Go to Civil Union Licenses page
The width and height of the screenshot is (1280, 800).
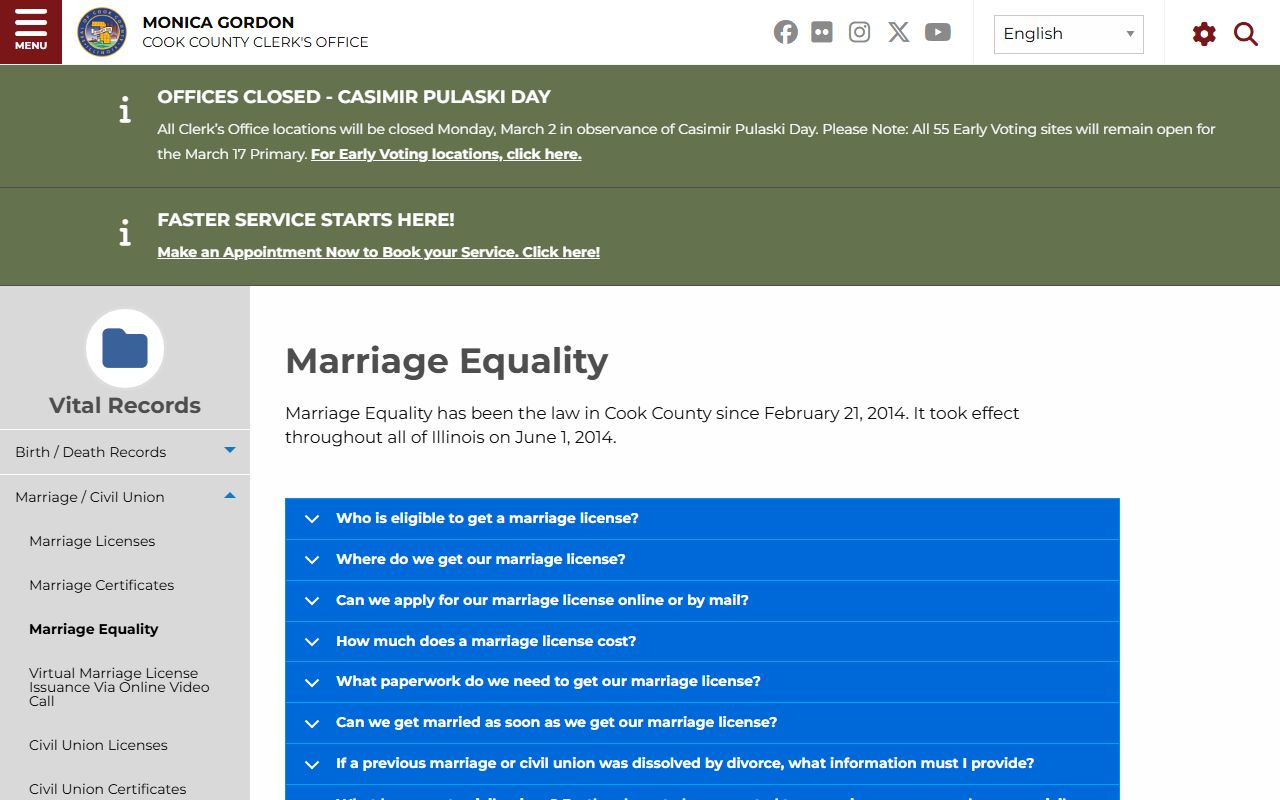[98, 745]
